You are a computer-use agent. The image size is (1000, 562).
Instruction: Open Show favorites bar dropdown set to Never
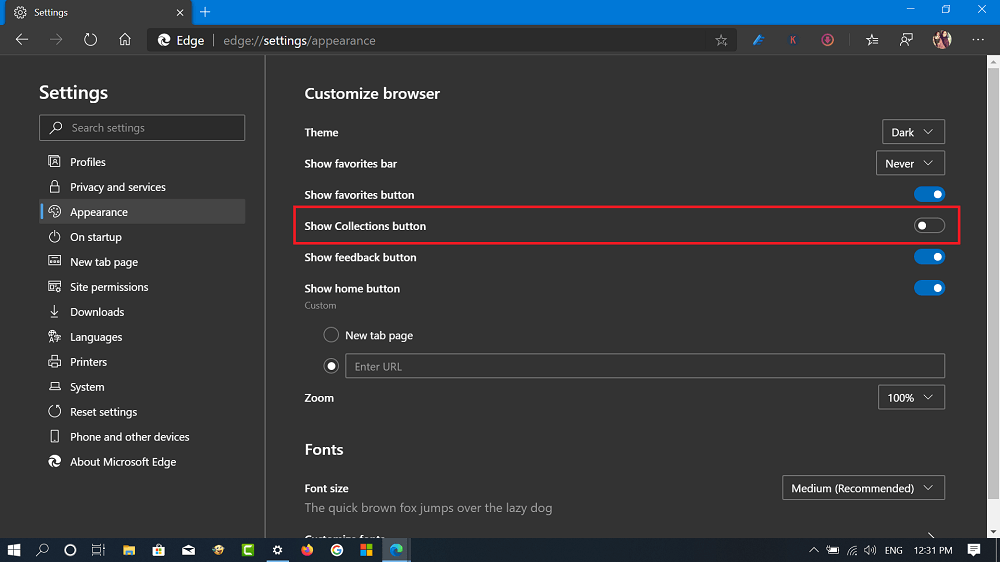(x=910, y=163)
